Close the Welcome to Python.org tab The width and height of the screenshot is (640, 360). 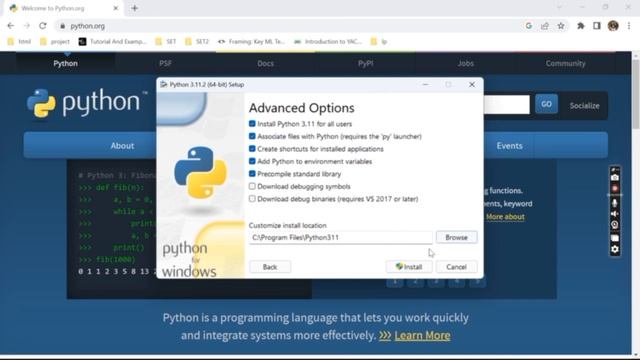(x=116, y=8)
